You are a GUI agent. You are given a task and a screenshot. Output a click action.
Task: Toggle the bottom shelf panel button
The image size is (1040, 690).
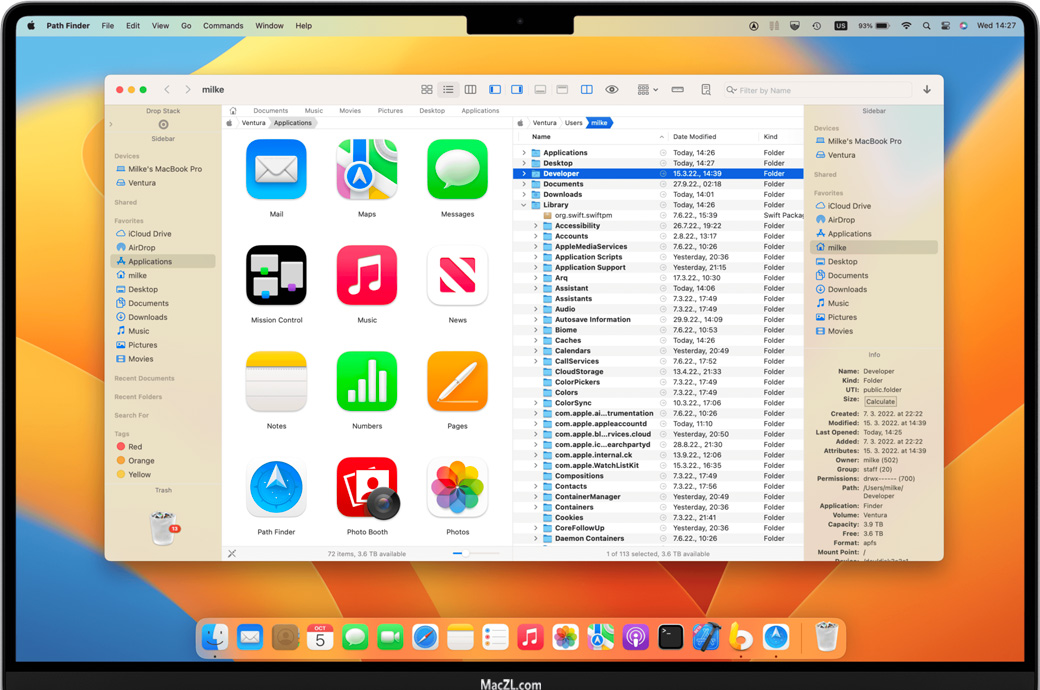(x=540, y=90)
